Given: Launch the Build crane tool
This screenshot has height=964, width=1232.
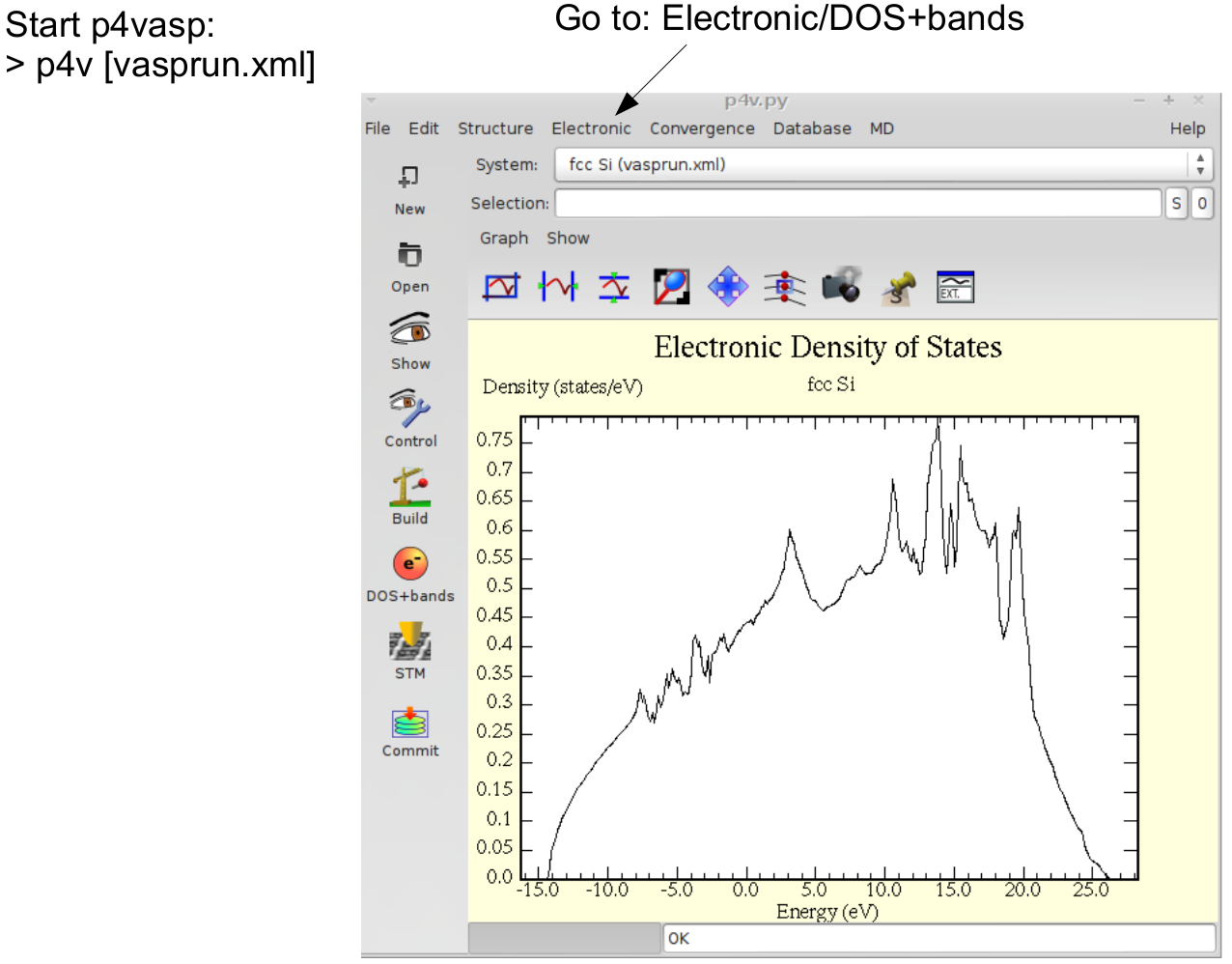Looking at the screenshot, I should tap(409, 487).
